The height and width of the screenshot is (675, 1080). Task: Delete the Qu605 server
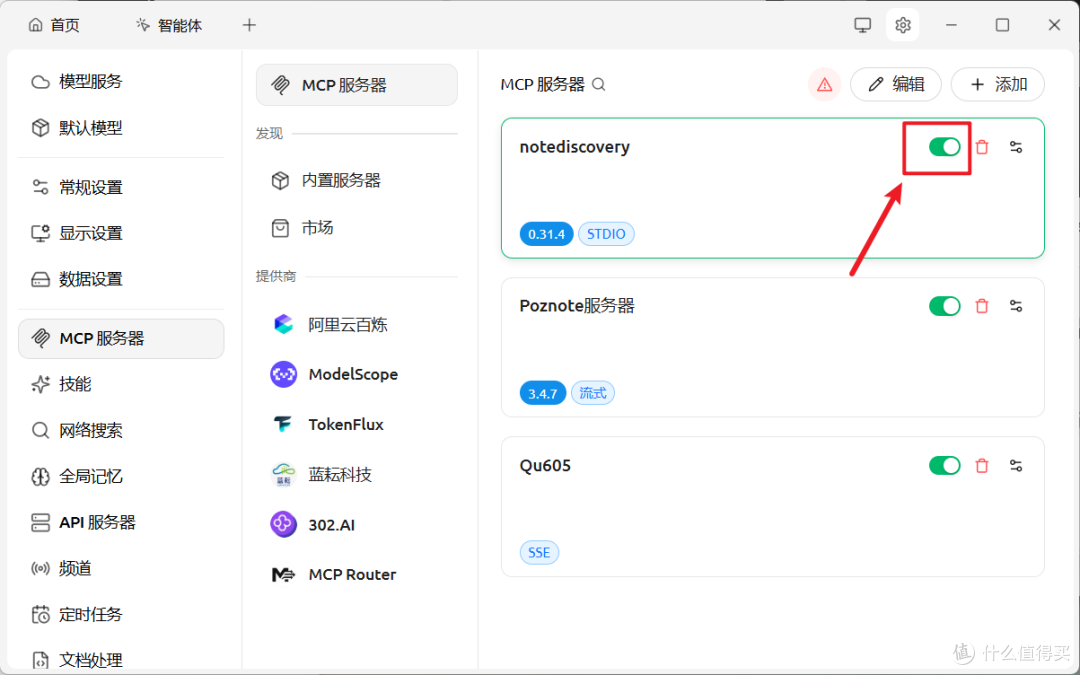click(982, 466)
